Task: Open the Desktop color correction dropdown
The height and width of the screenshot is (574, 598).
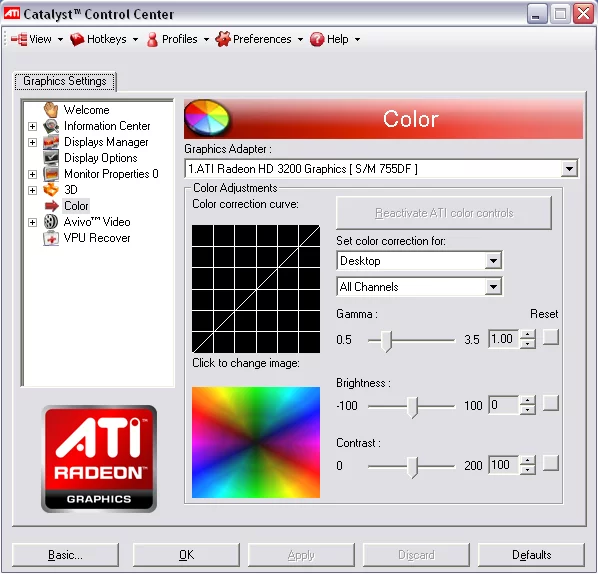Action: point(493,261)
